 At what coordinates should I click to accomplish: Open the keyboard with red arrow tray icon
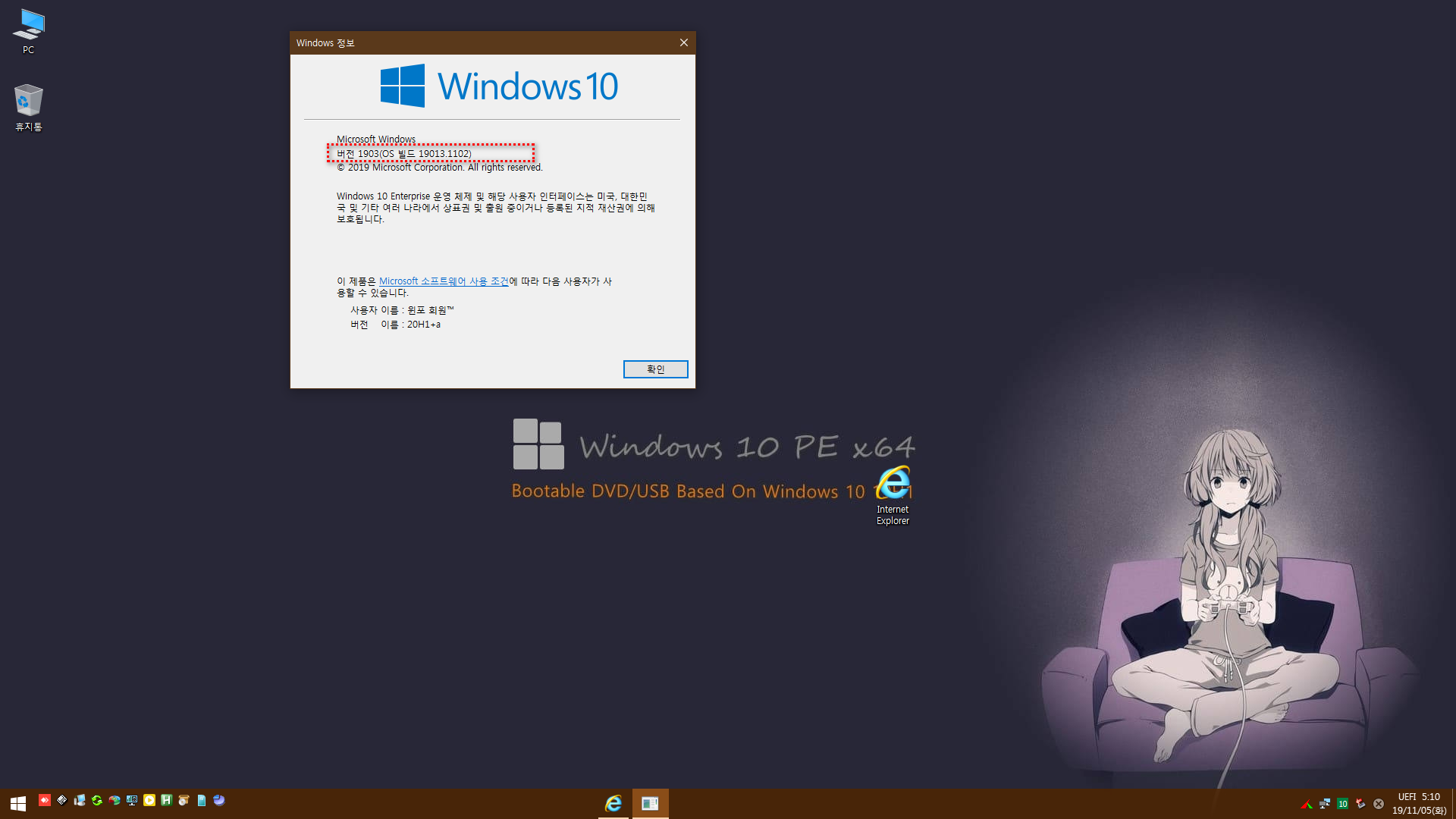(x=1360, y=804)
